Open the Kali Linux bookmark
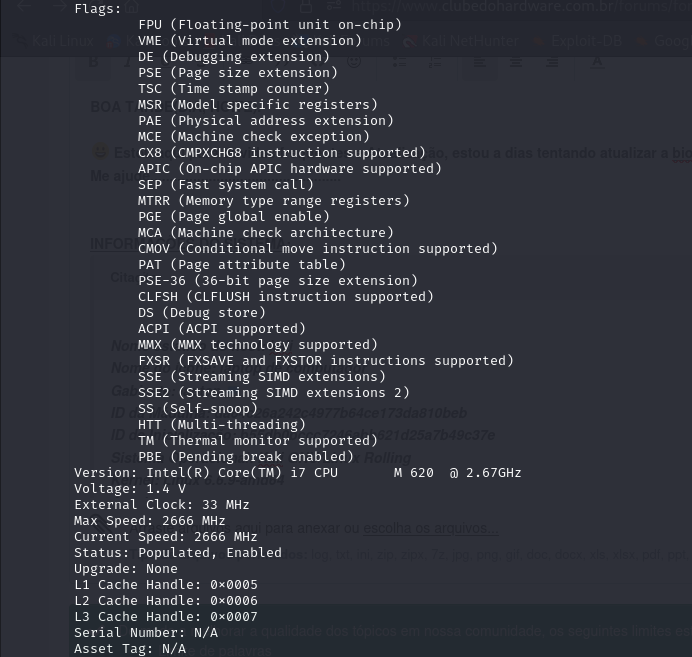This screenshot has height=657, width=692. pos(54,41)
